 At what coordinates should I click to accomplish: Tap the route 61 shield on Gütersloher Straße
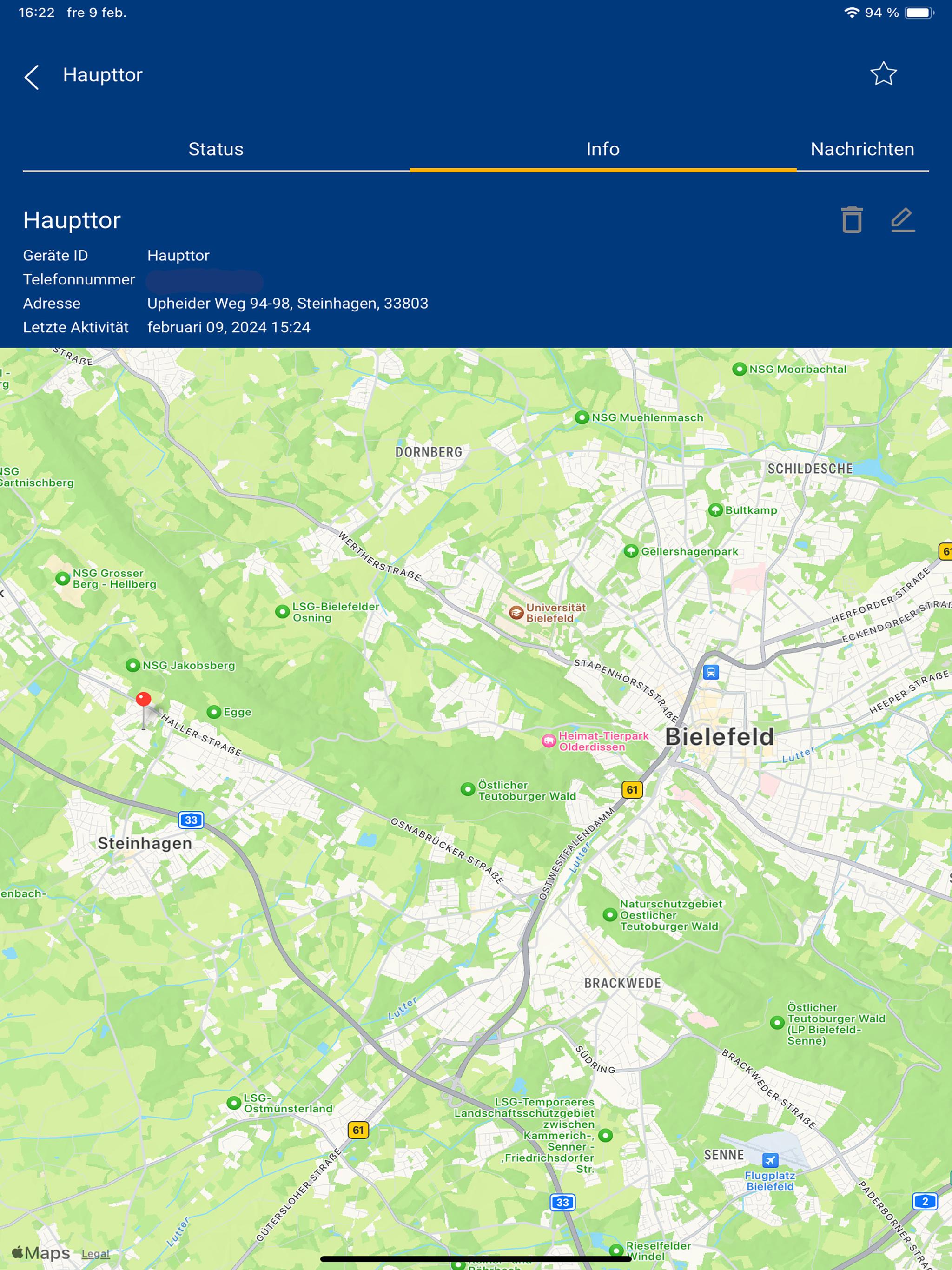tap(358, 1130)
